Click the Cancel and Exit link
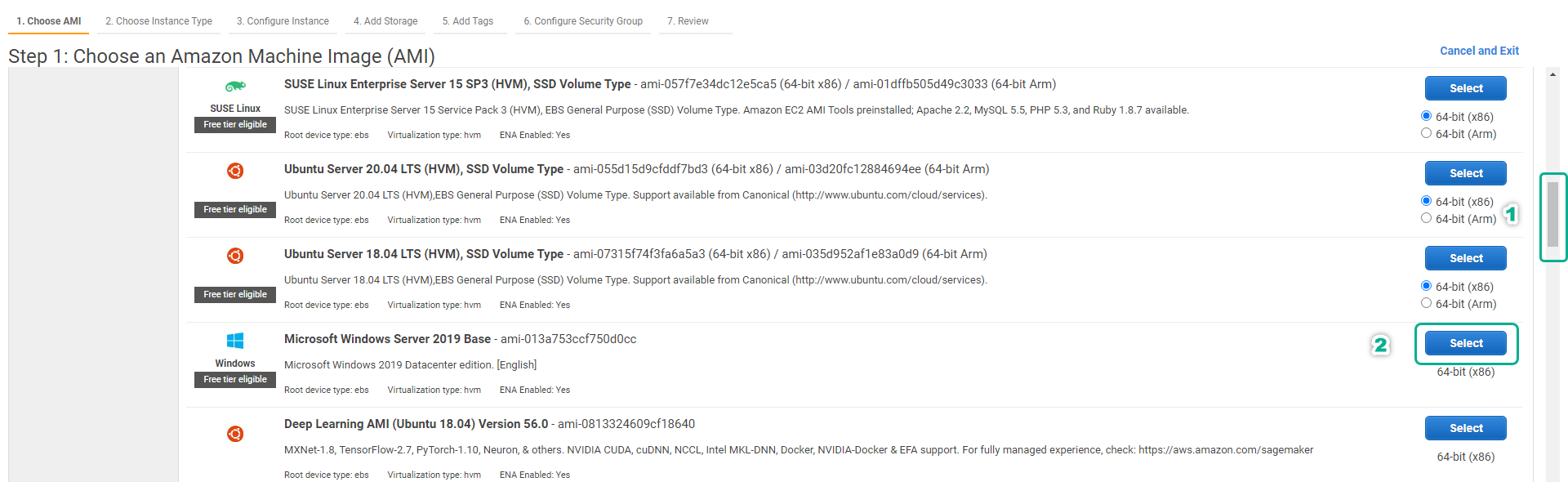The width and height of the screenshot is (1568, 482). [1479, 51]
